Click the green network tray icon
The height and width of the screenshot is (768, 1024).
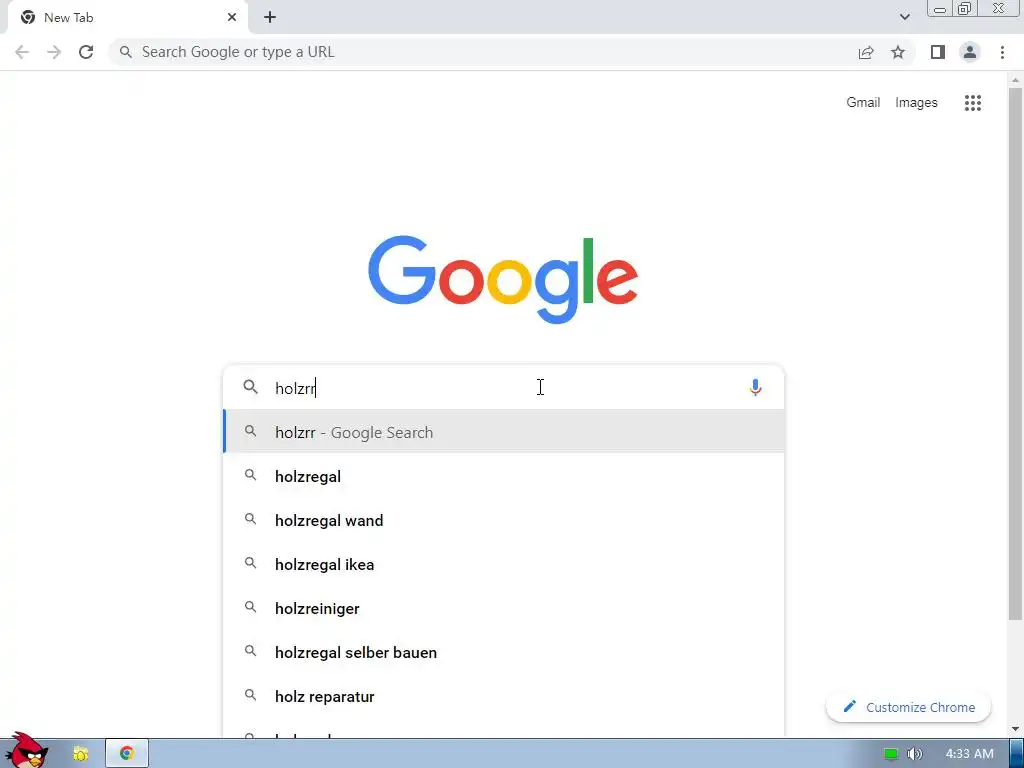point(891,754)
